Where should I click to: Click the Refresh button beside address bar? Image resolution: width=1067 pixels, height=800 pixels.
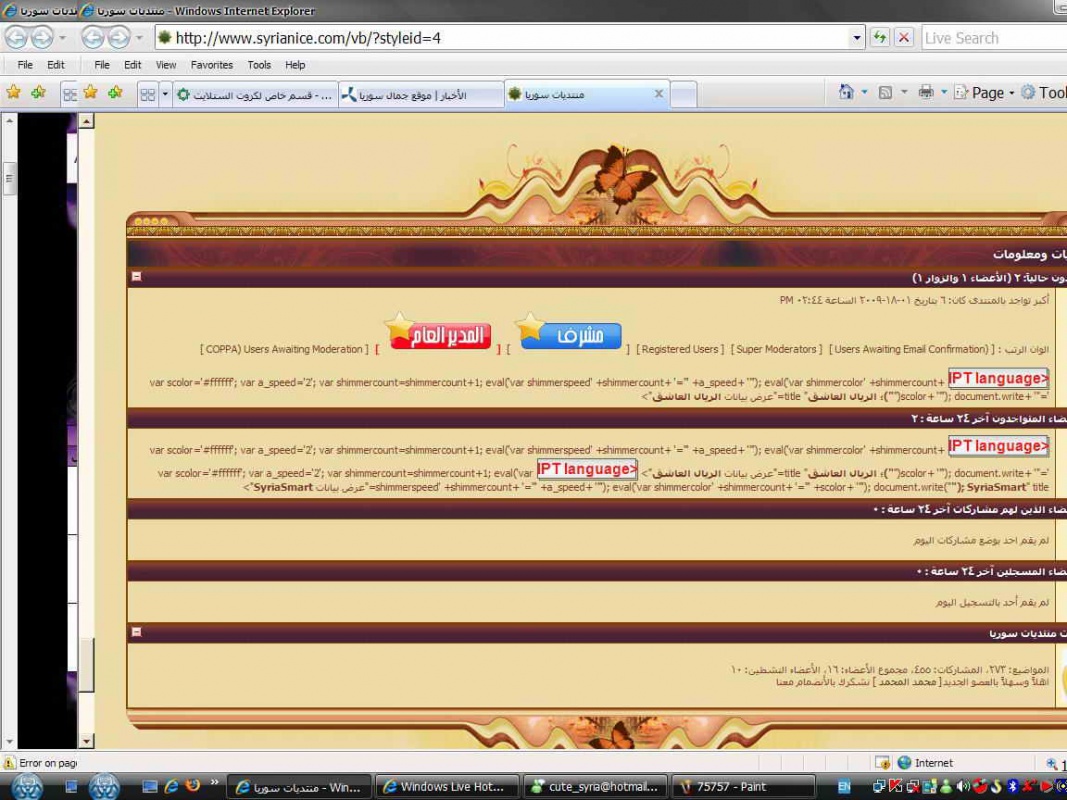880,38
